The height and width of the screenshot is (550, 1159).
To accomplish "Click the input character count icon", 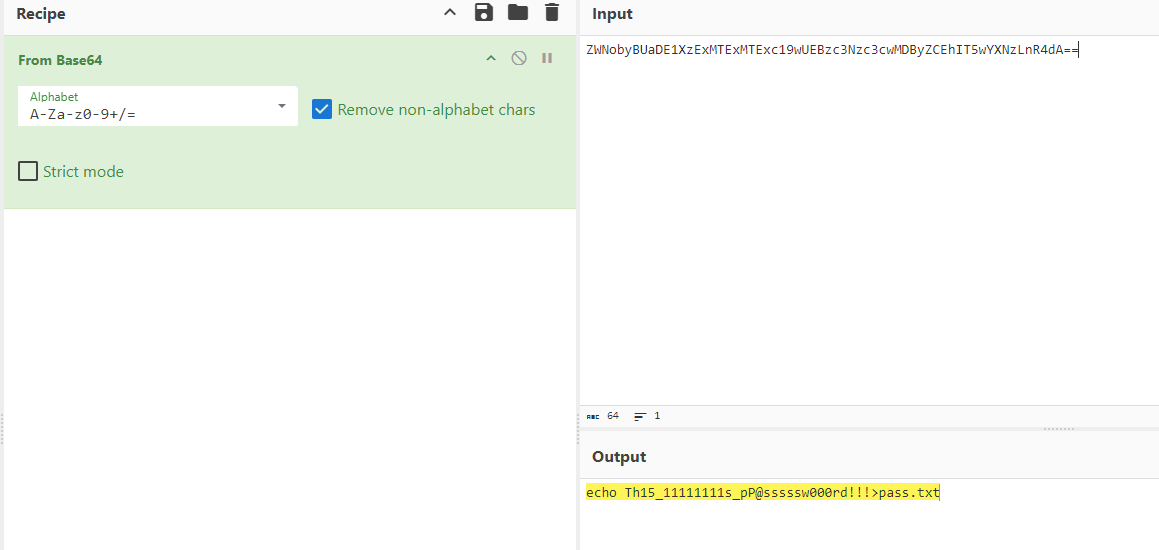I will [x=593, y=416].
